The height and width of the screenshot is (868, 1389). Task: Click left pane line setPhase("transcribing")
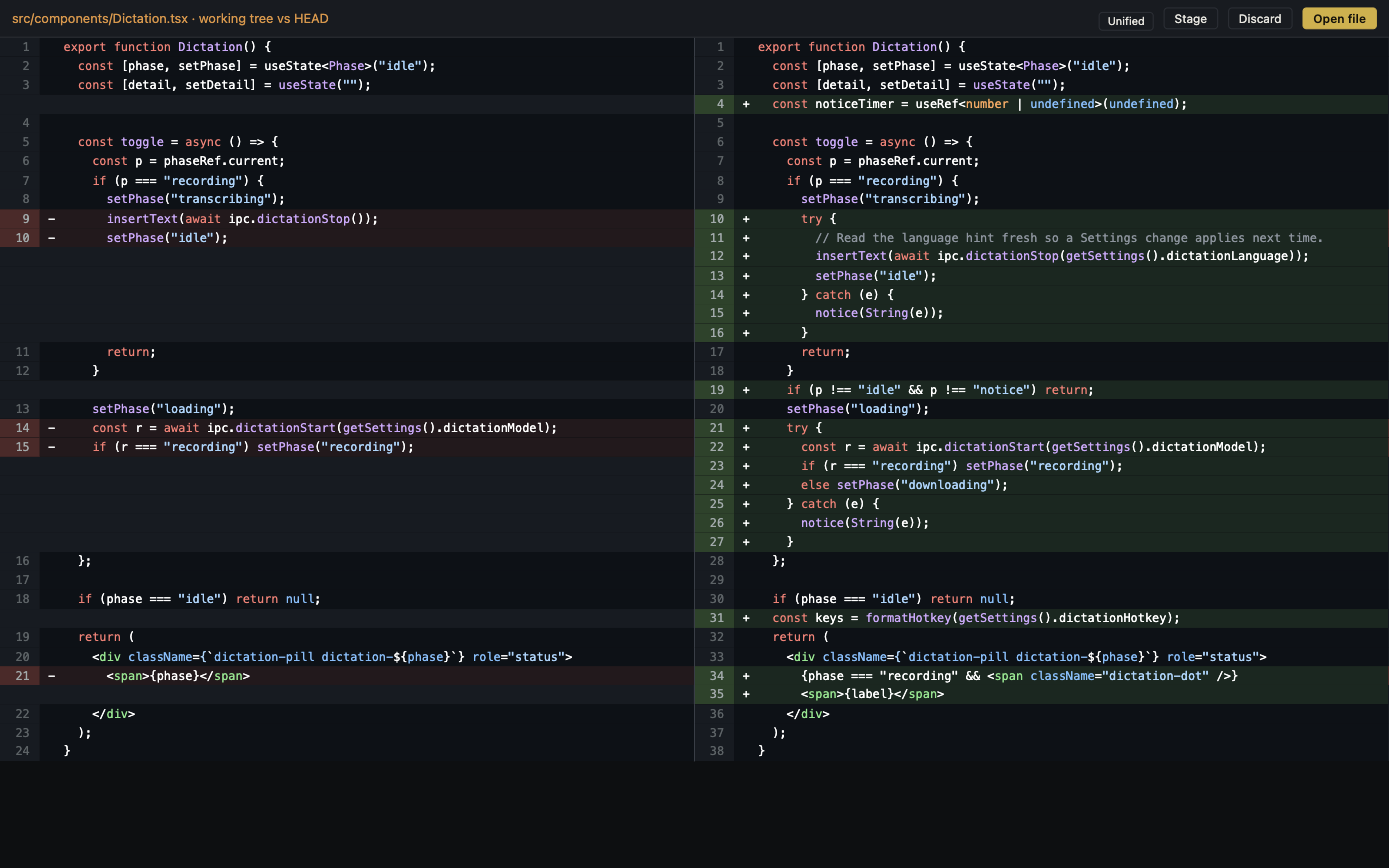point(347,199)
